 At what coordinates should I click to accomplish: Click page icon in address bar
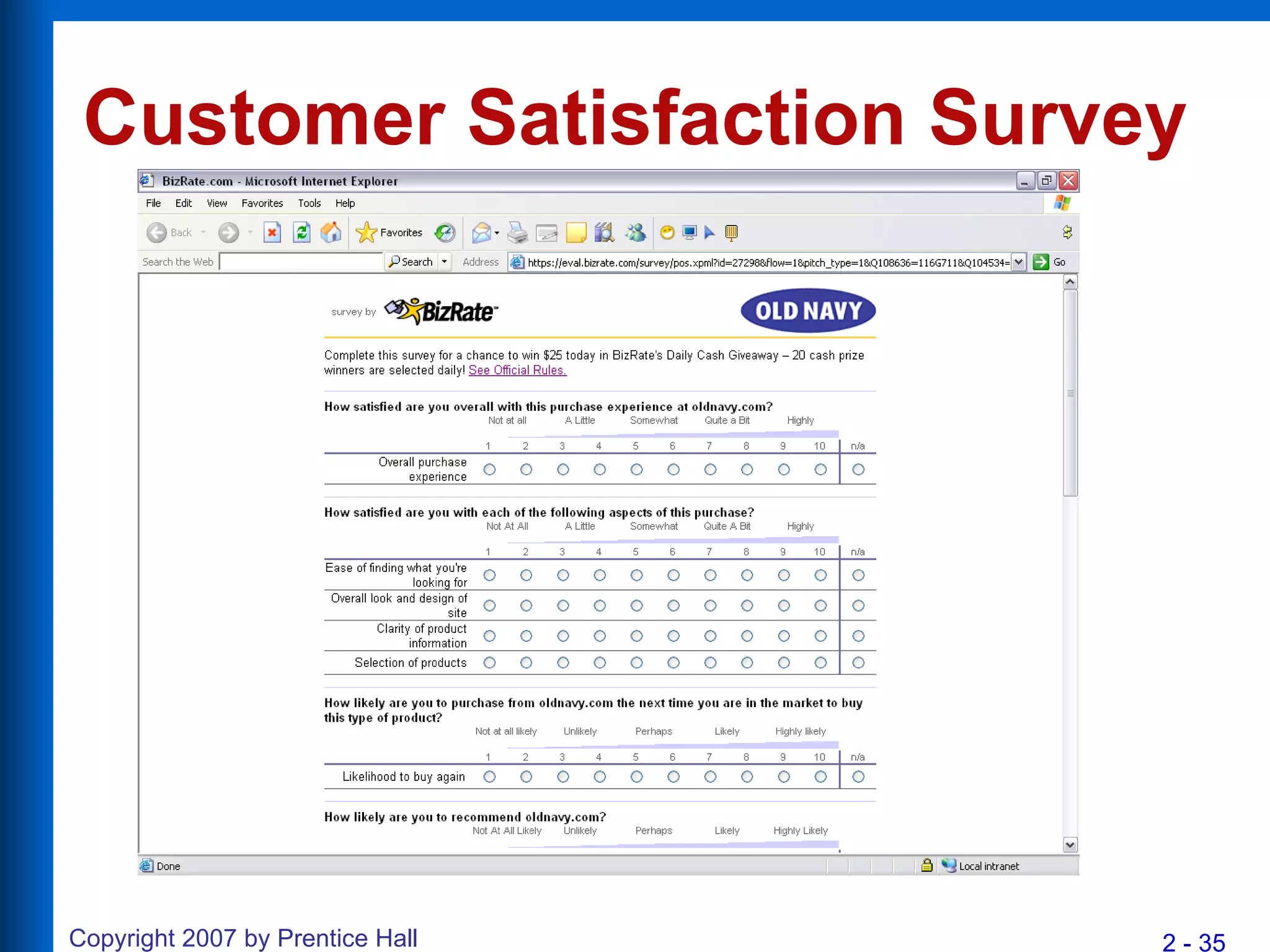517,262
